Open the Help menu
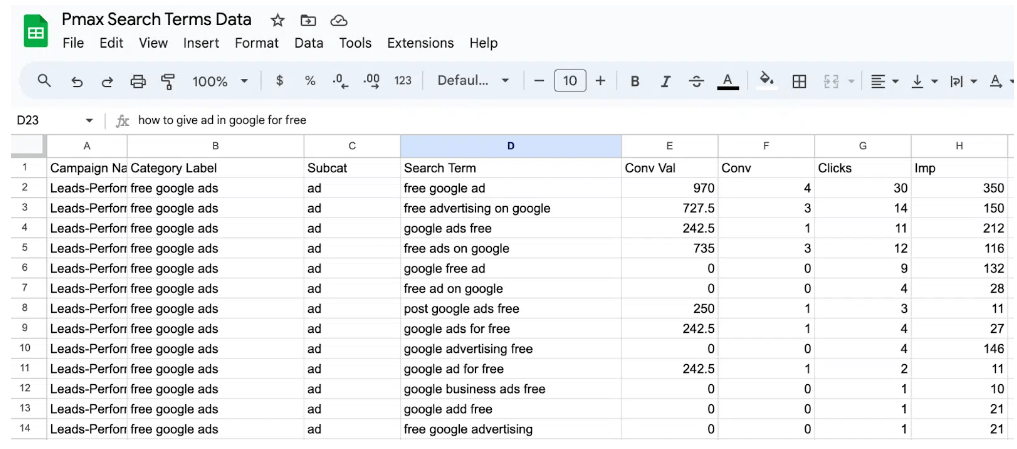 tap(483, 43)
